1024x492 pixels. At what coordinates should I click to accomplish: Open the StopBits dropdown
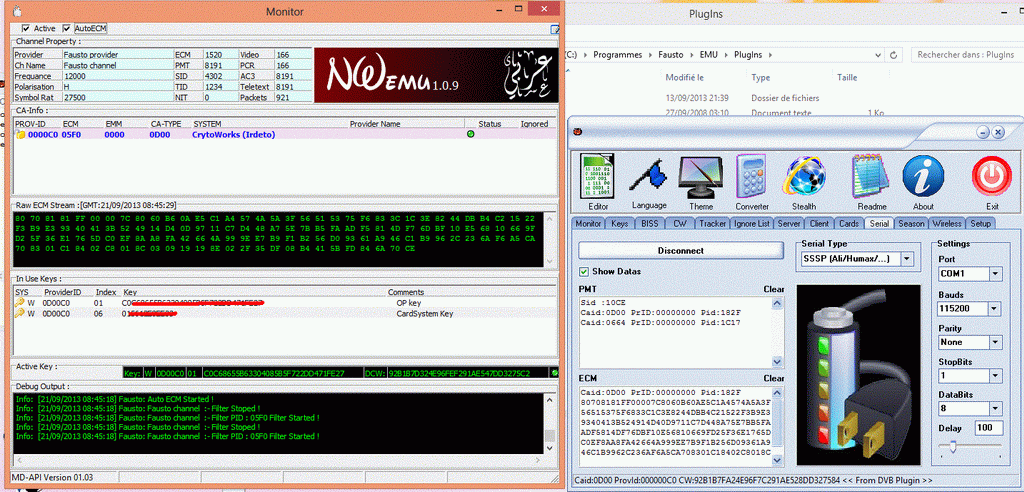[x=995, y=376]
